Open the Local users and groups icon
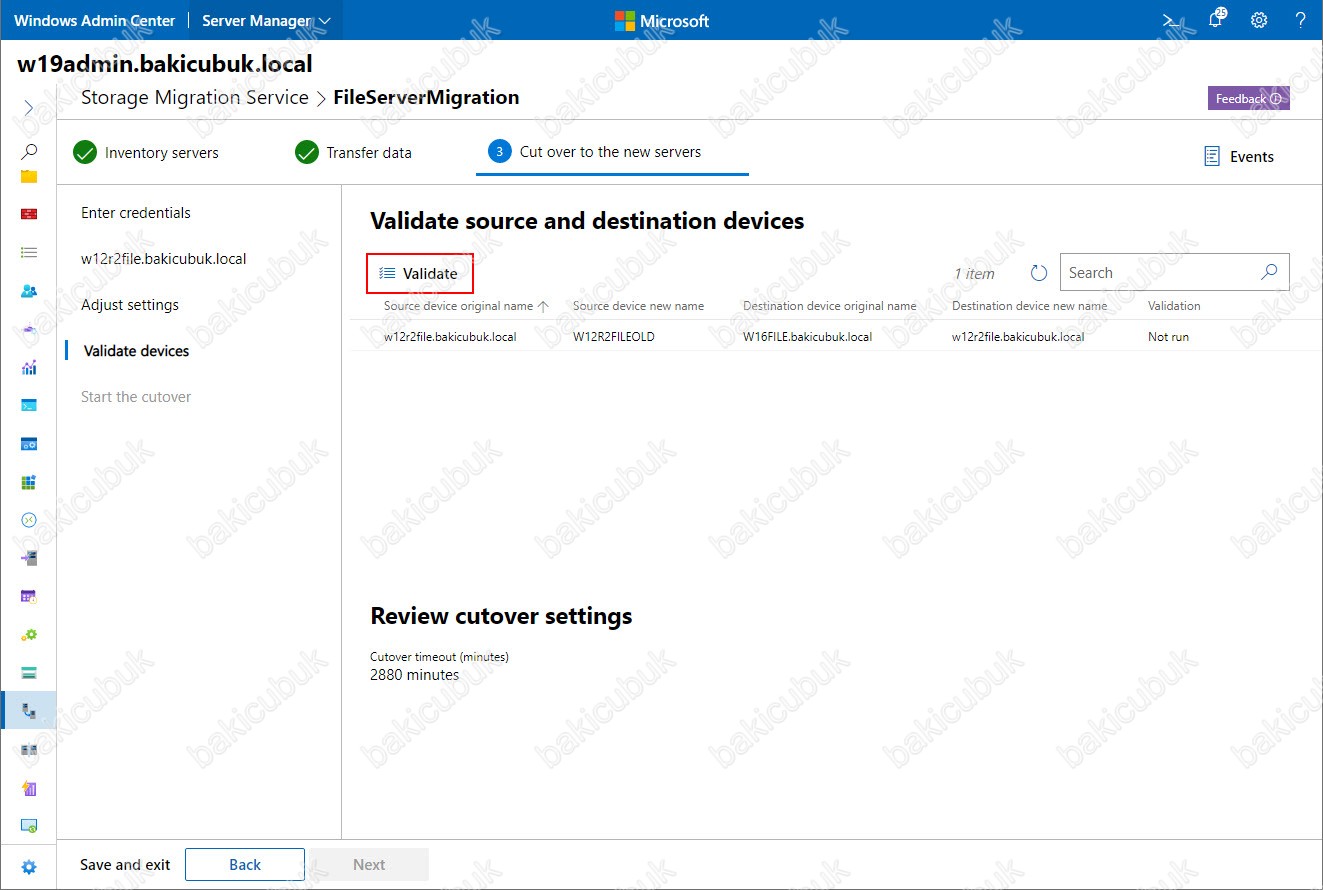 tap(29, 291)
